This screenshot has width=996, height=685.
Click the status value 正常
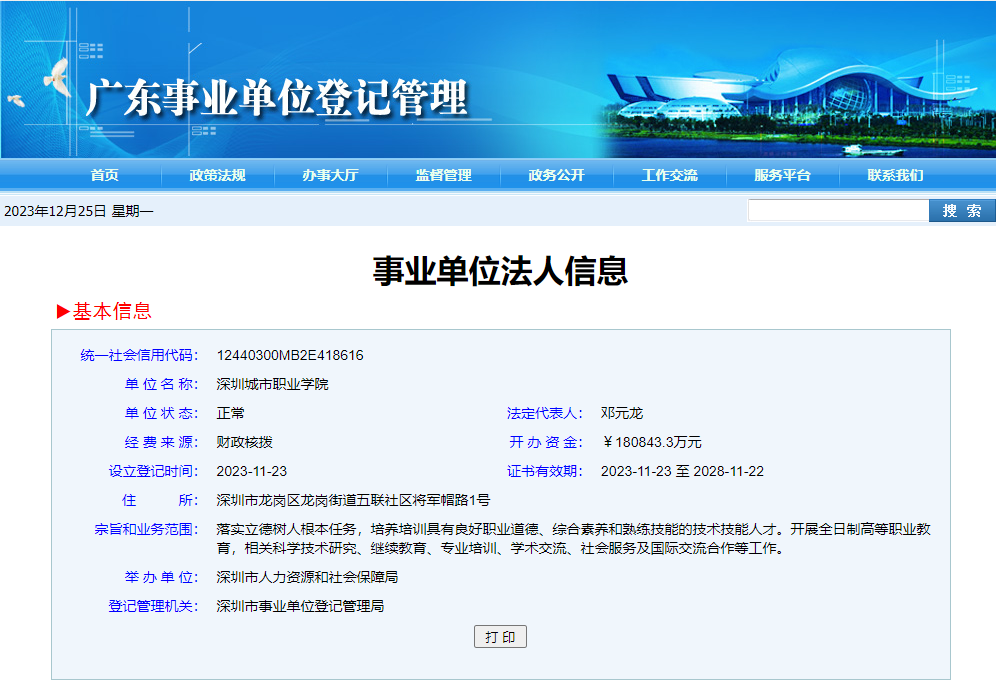230,413
